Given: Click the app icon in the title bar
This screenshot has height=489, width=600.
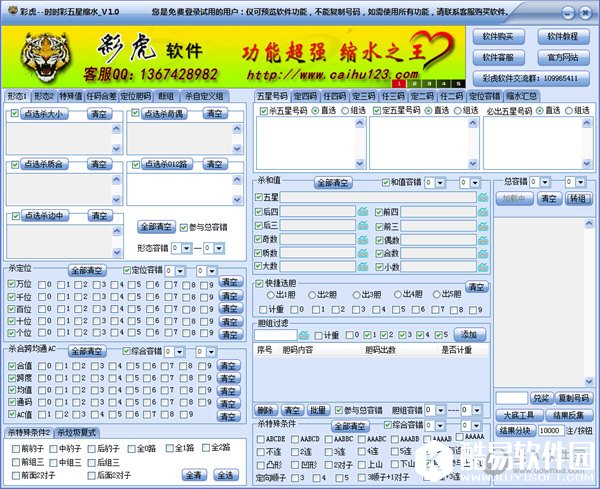Looking at the screenshot, I should [x=13, y=11].
